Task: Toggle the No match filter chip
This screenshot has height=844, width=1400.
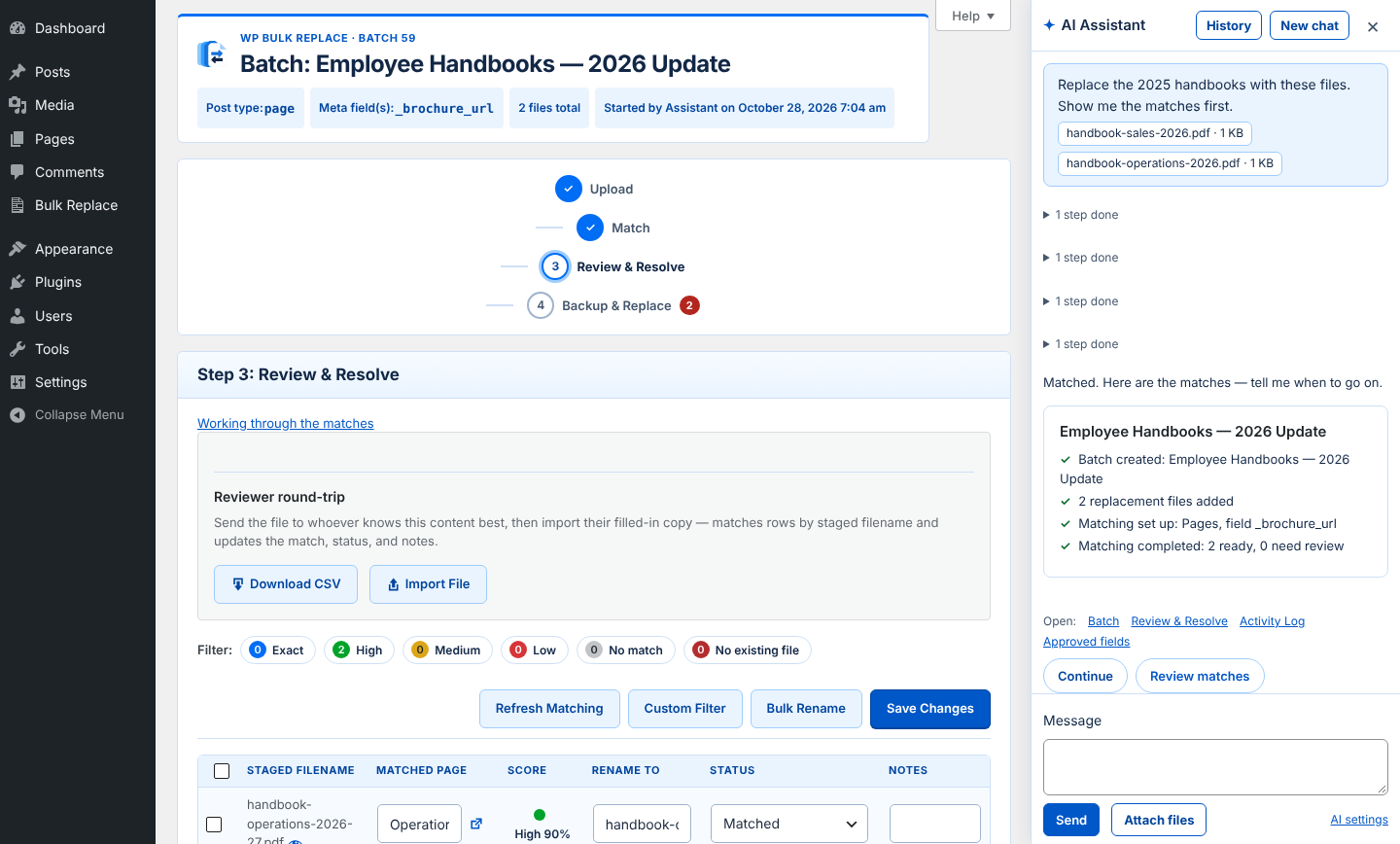Action: pyautogui.click(x=626, y=651)
